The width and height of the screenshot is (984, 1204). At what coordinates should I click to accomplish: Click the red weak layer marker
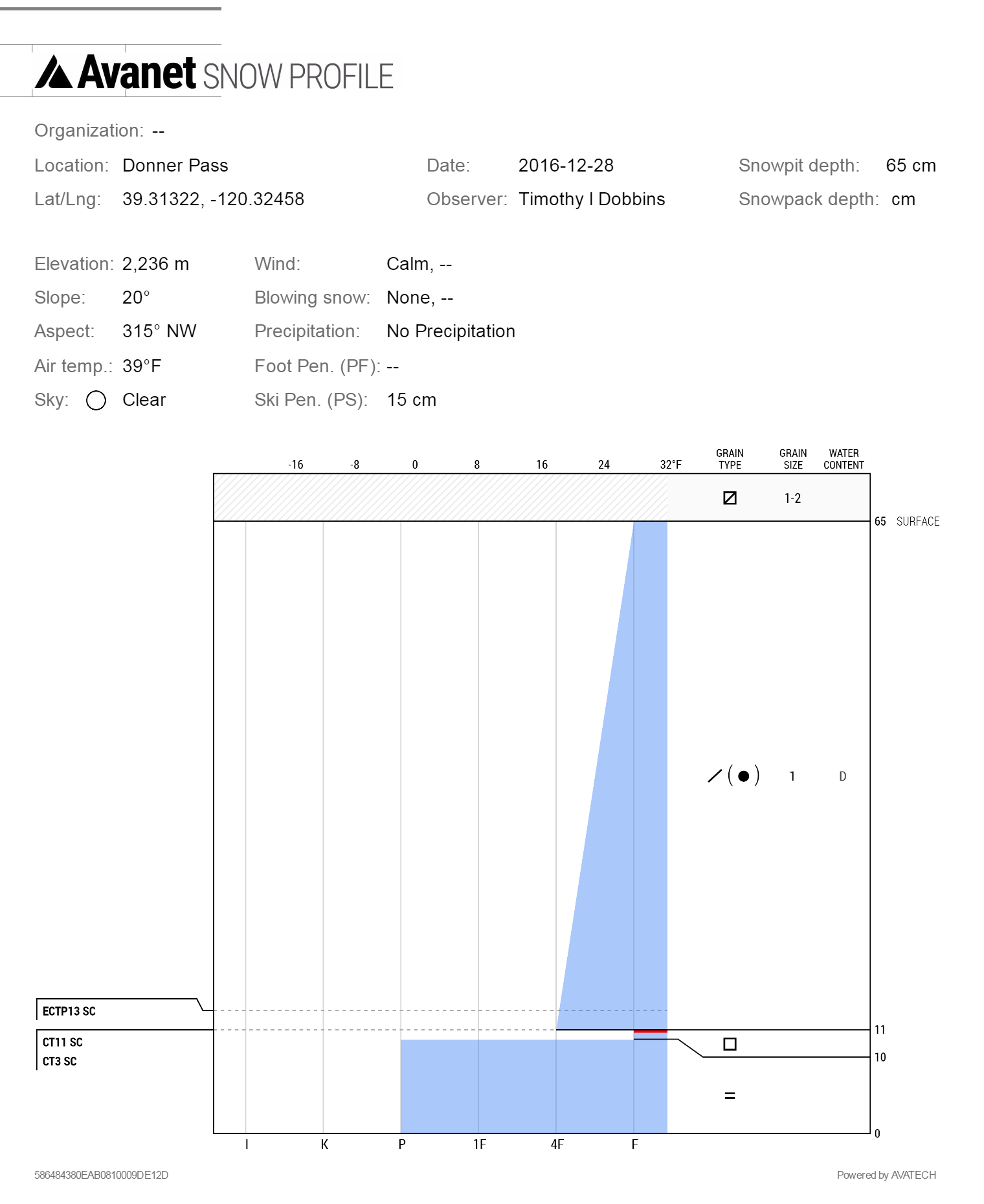click(x=650, y=1031)
